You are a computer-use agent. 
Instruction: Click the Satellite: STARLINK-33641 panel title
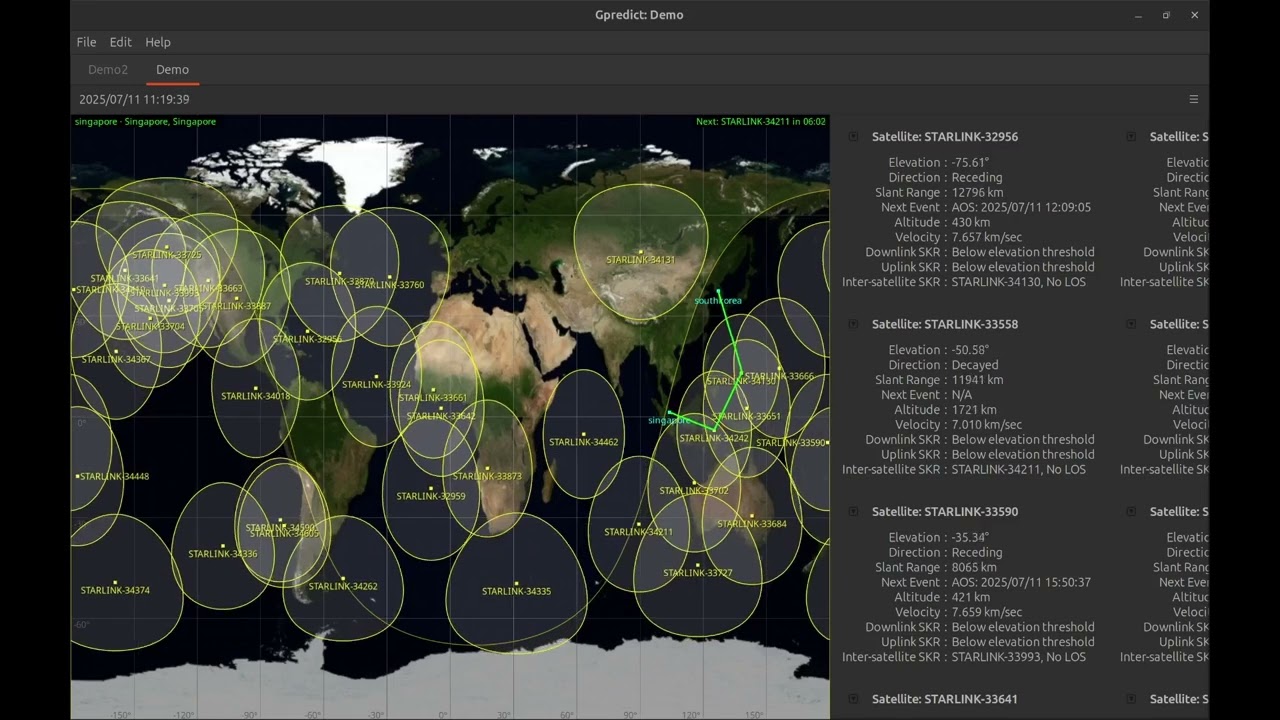pos(945,699)
